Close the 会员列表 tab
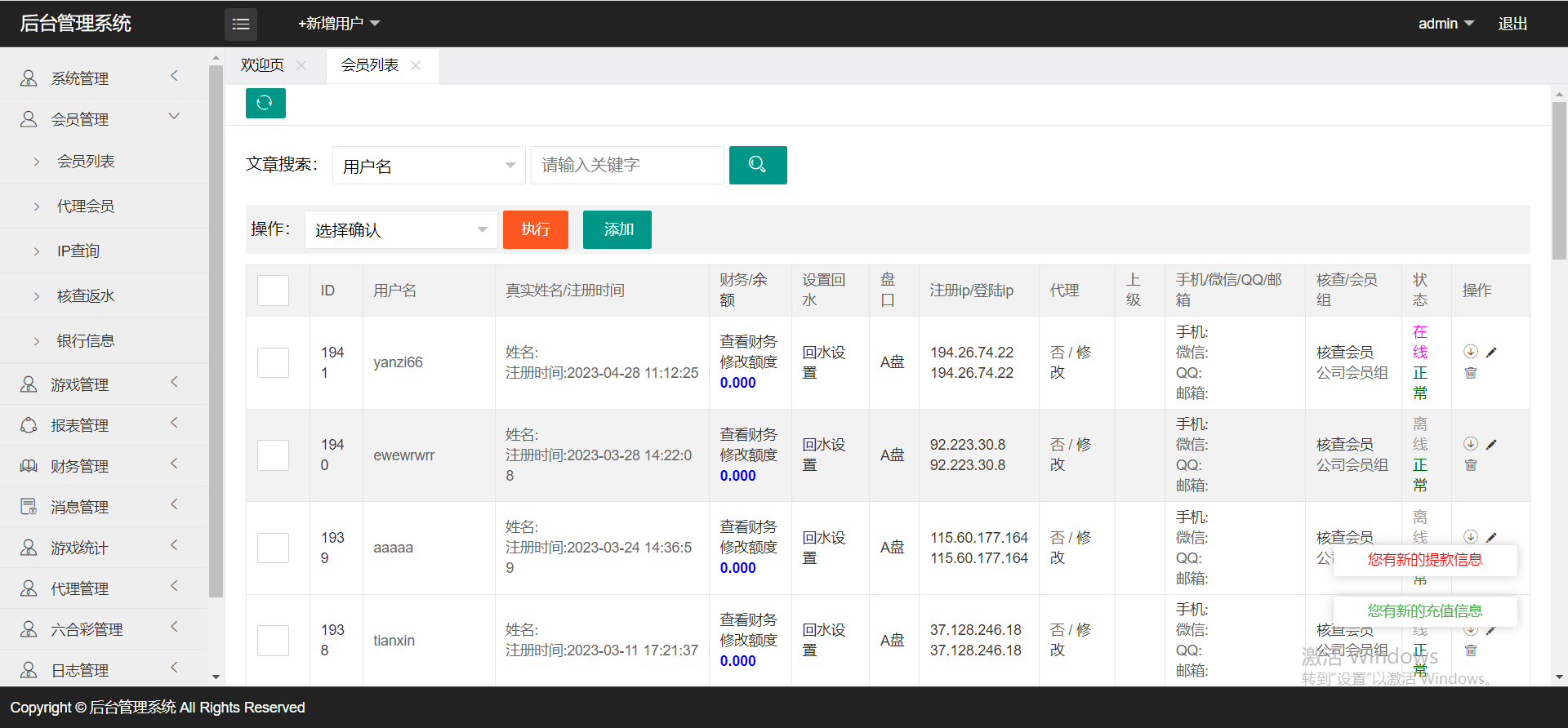The width and height of the screenshot is (1568, 728). coord(416,65)
